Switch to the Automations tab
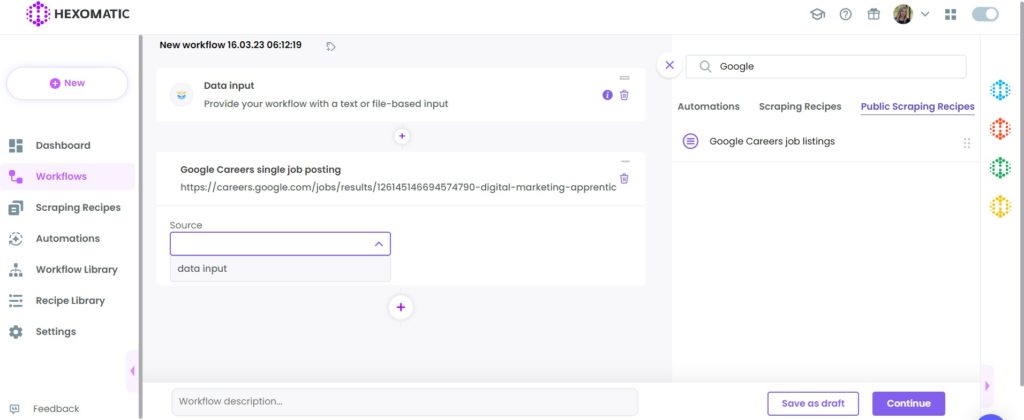The height and width of the screenshot is (420, 1024). pyautogui.click(x=709, y=106)
